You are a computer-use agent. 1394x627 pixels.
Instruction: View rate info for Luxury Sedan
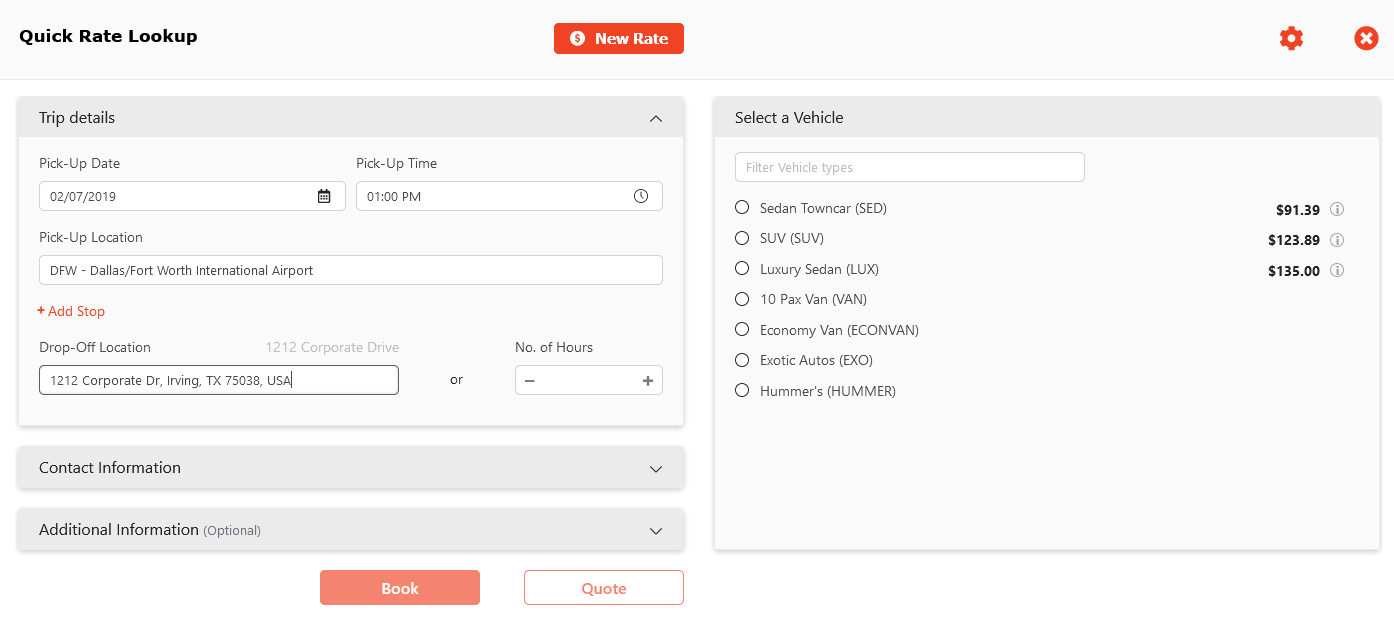(x=1338, y=270)
